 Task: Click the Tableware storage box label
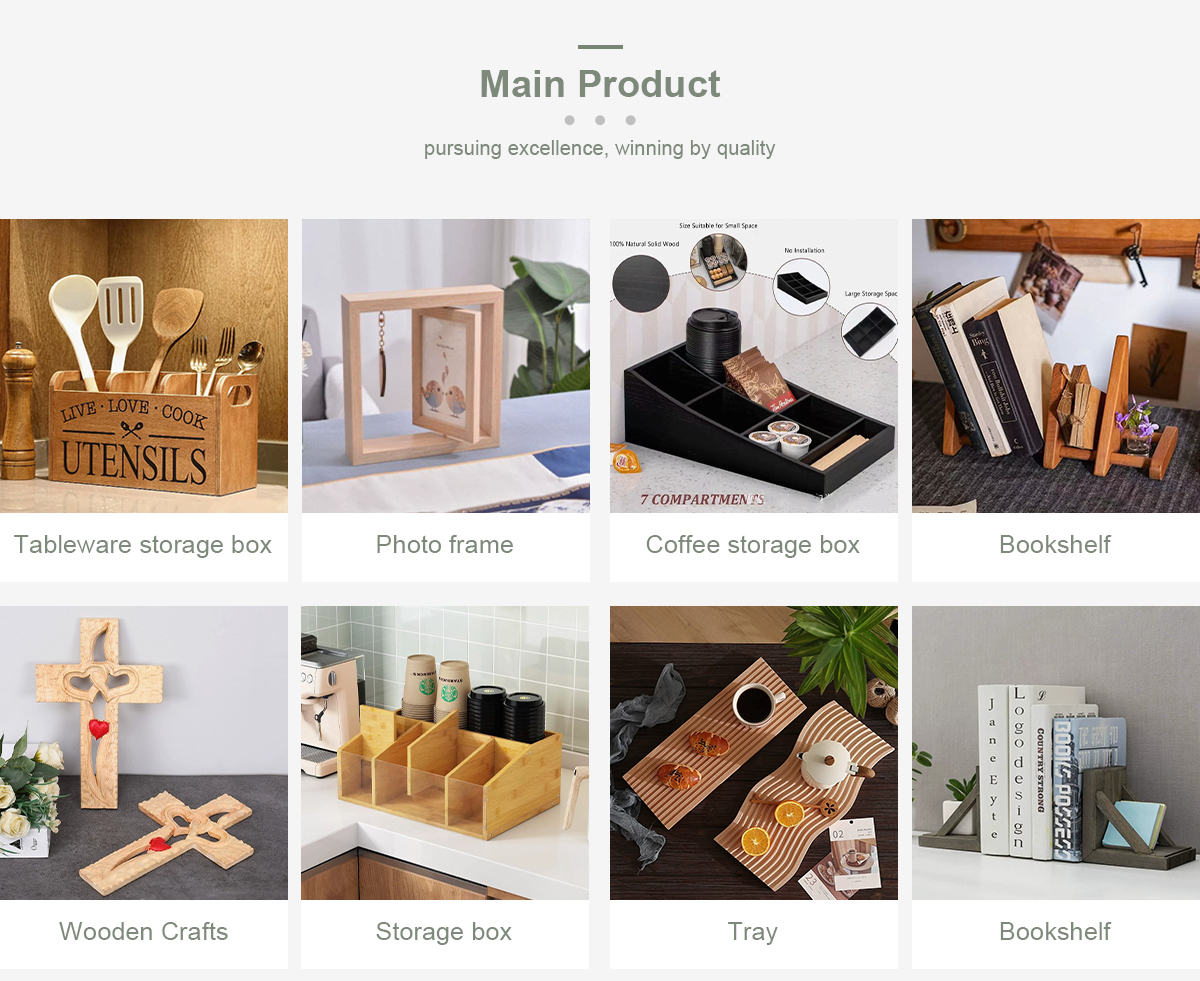pos(143,545)
